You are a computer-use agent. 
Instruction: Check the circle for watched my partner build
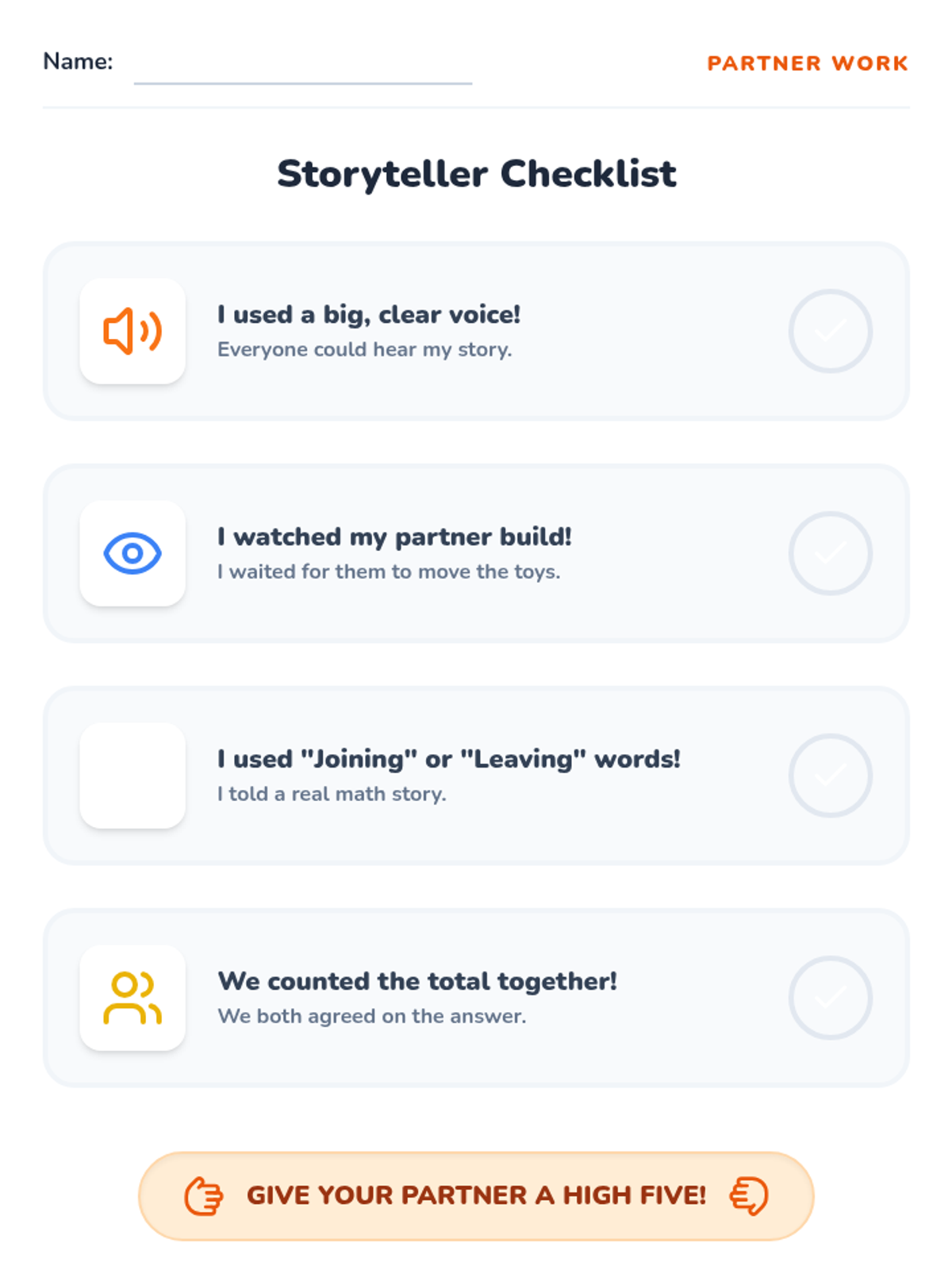coord(830,553)
